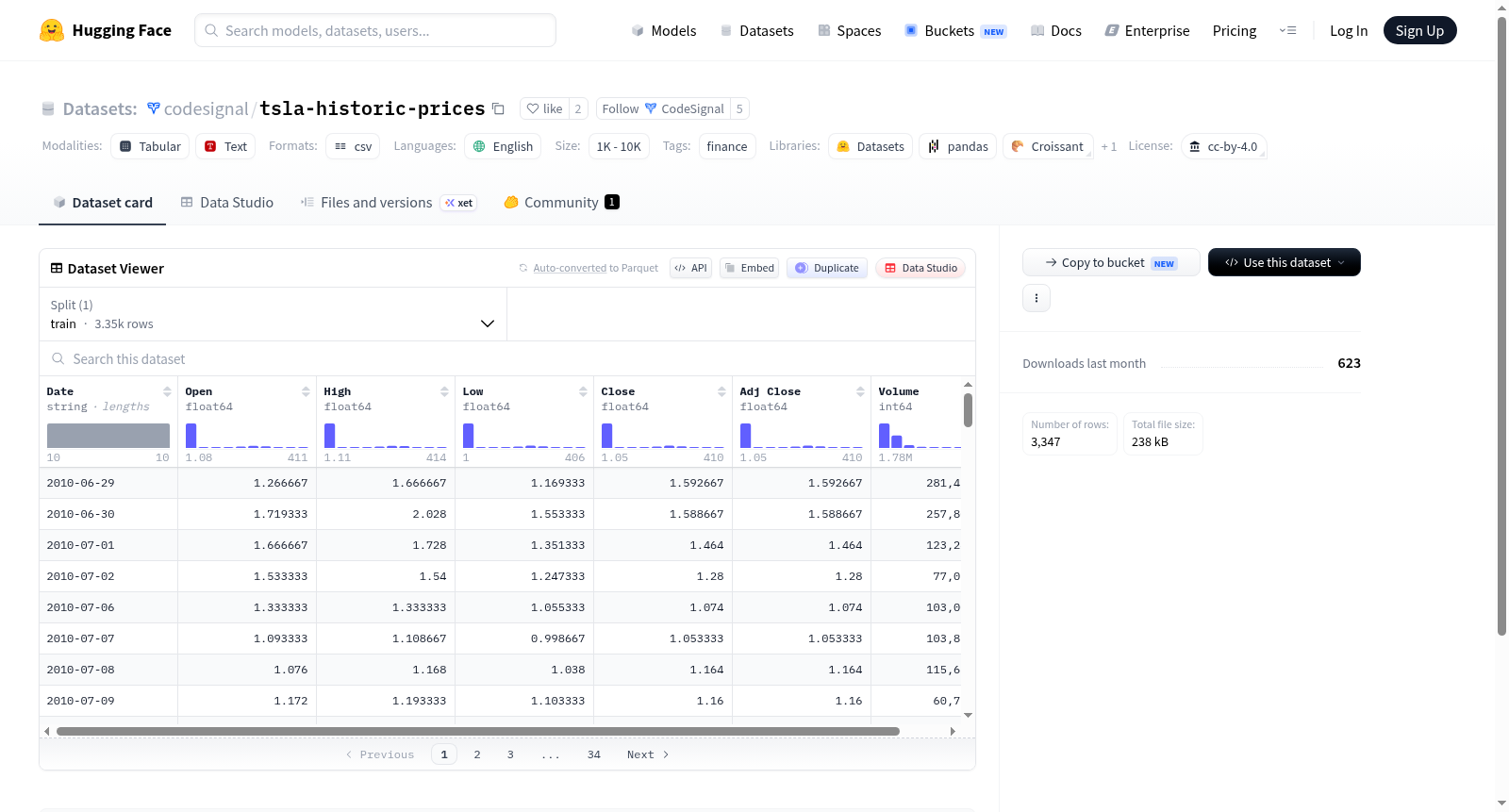Click the horizontal scrollbar of the table
The height and width of the screenshot is (812, 1509).
click(478, 731)
